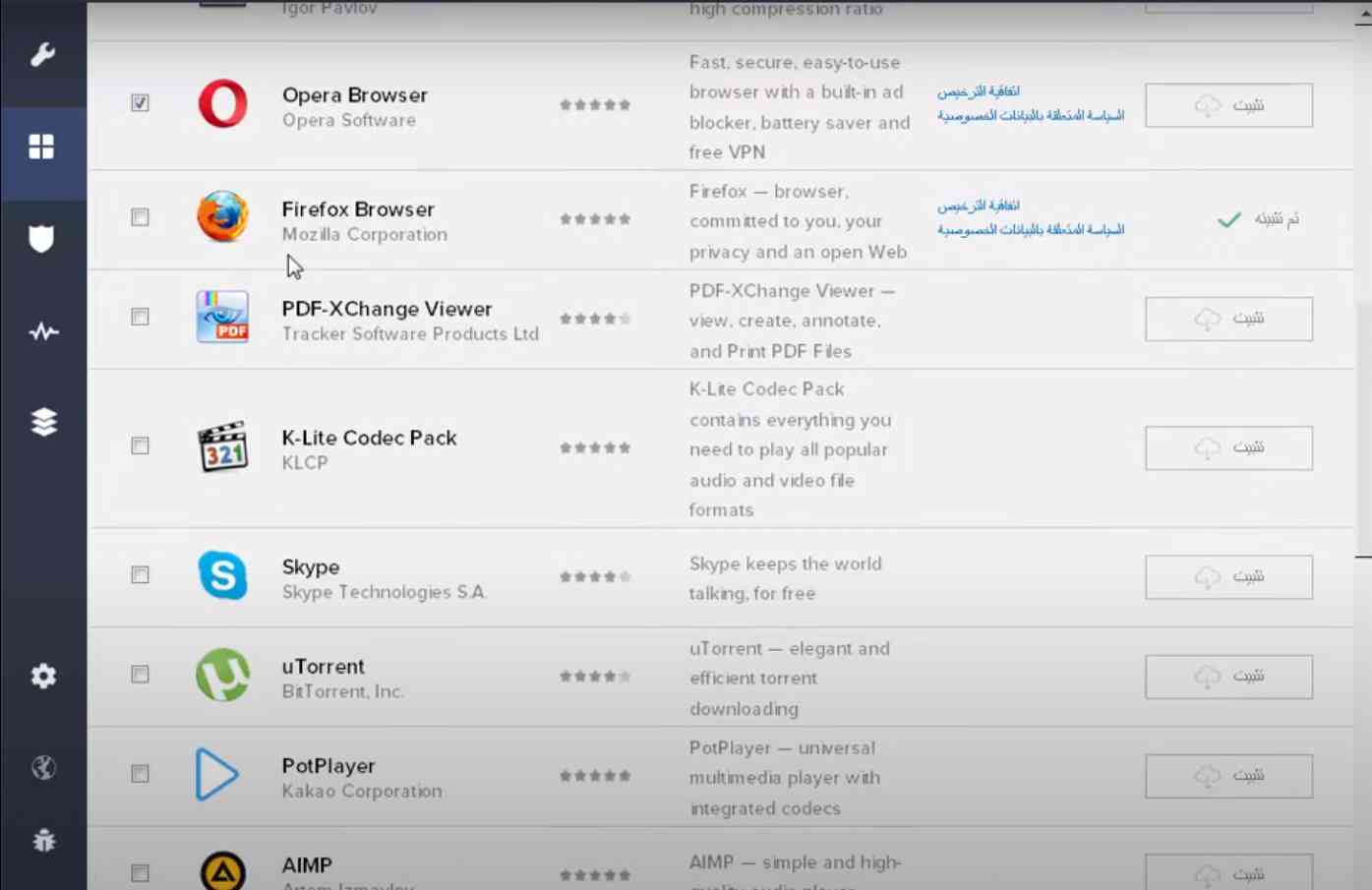Click the "PDF-XChange Viewer" title text
The height and width of the screenshot is (890, 1372).
tap(387, 309)
